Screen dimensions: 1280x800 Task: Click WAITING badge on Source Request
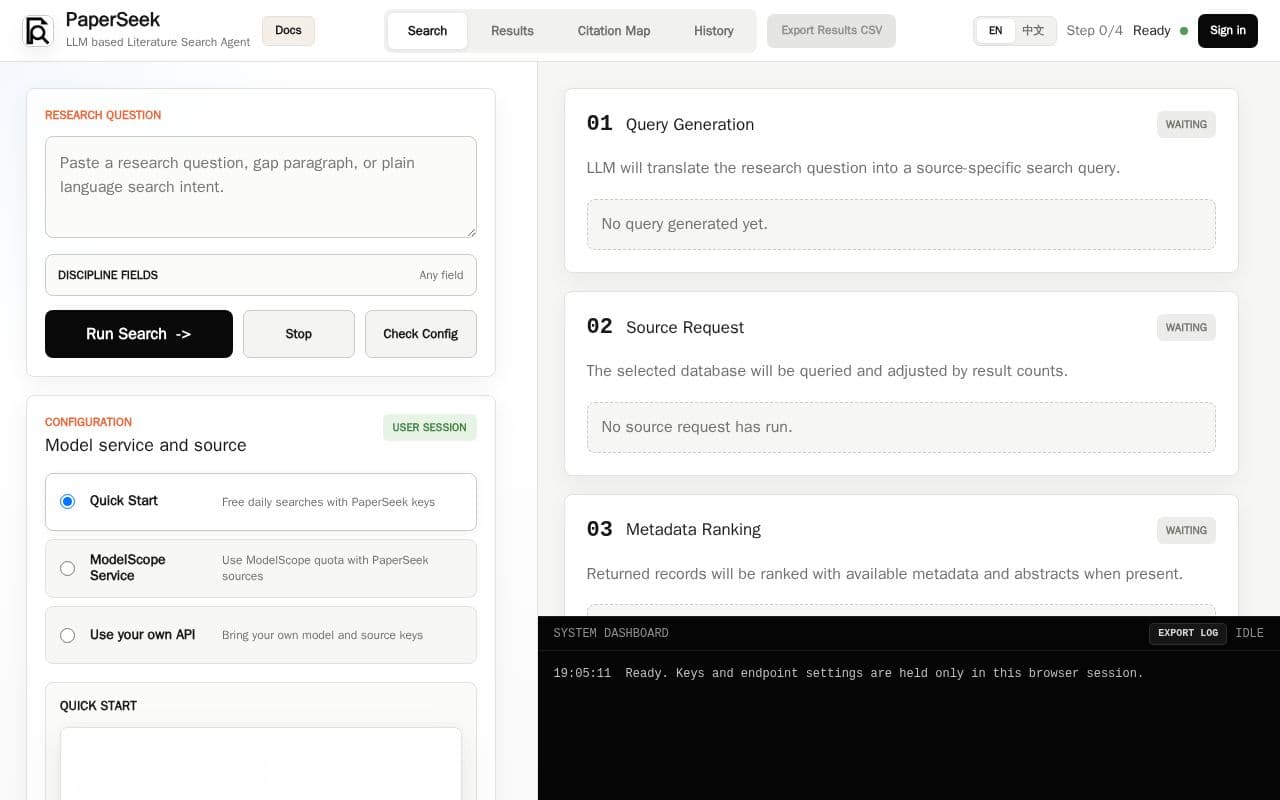coord(1186,328)
